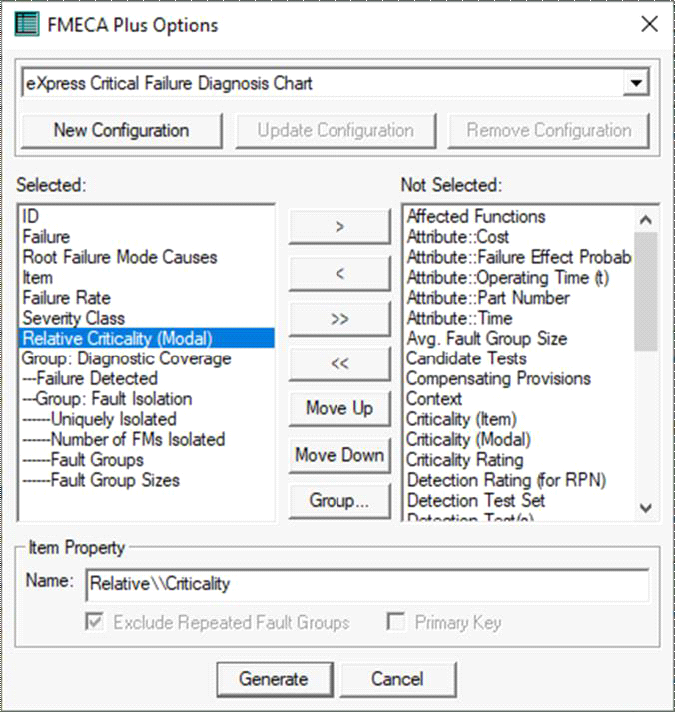676x713 pixels.
Task: Select Number of FMs Isolated entry
Action: click(146, 440)
